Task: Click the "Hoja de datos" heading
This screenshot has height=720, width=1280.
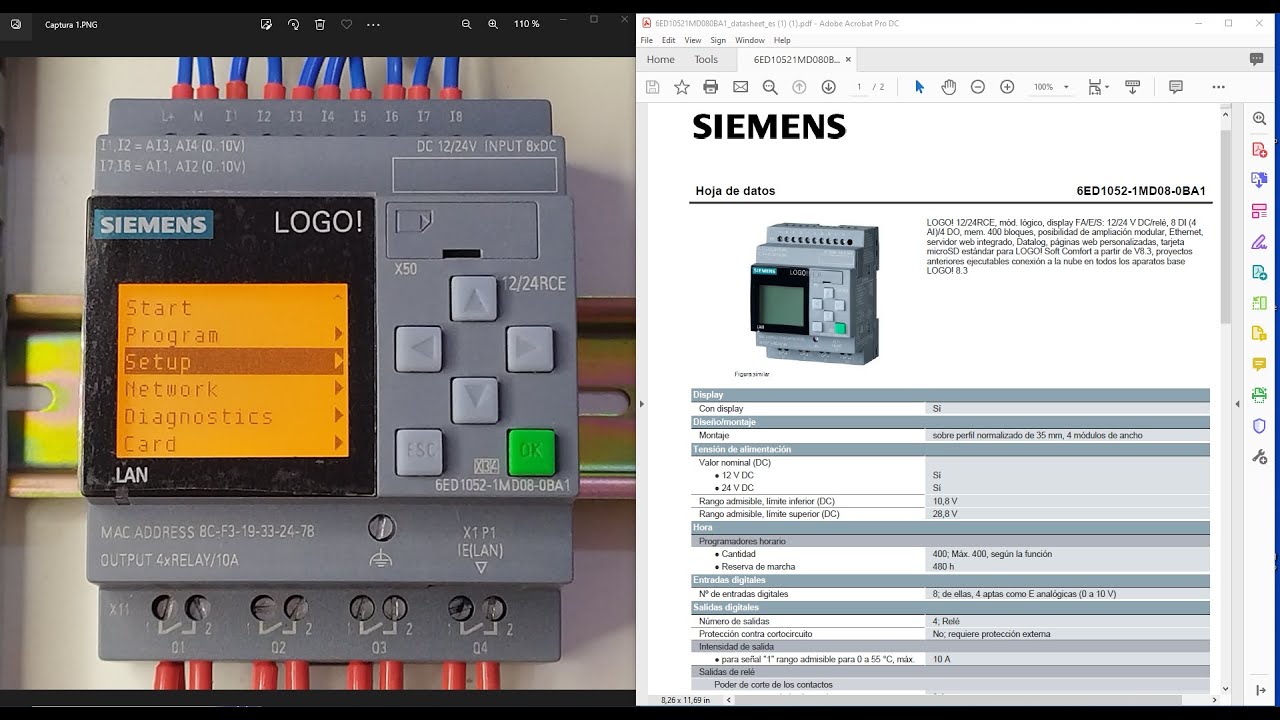Action: tap(735, 191)
